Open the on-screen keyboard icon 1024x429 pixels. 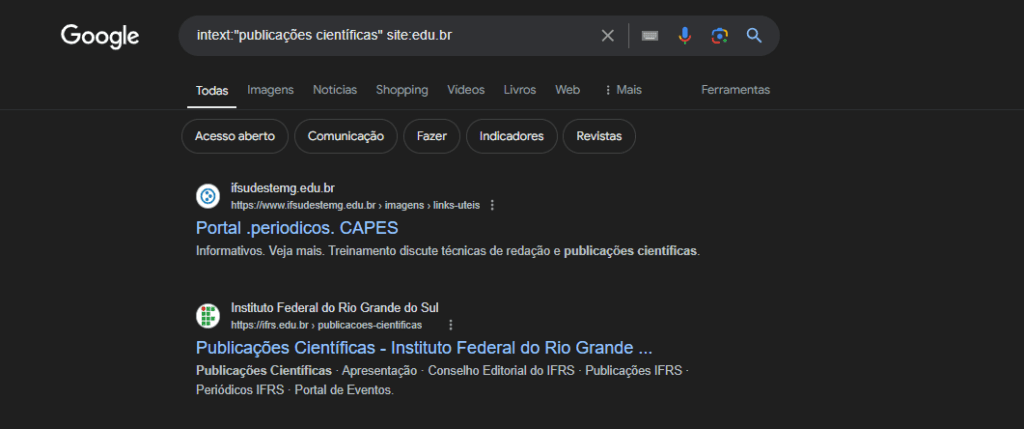pyautogui.click(x=650, y=36)
